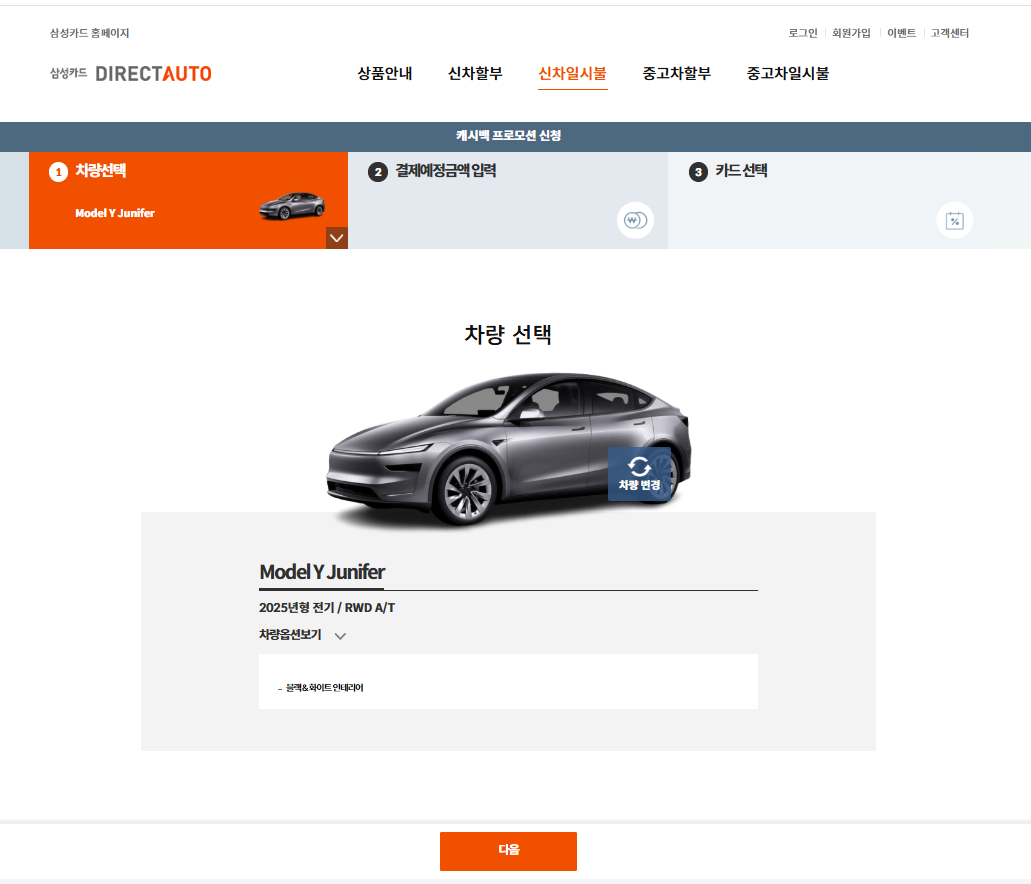This screenshot has height=884, width=1031.
Task: Click the 고객센터 link
Action: pyautogui.click(x=949, y=33)
